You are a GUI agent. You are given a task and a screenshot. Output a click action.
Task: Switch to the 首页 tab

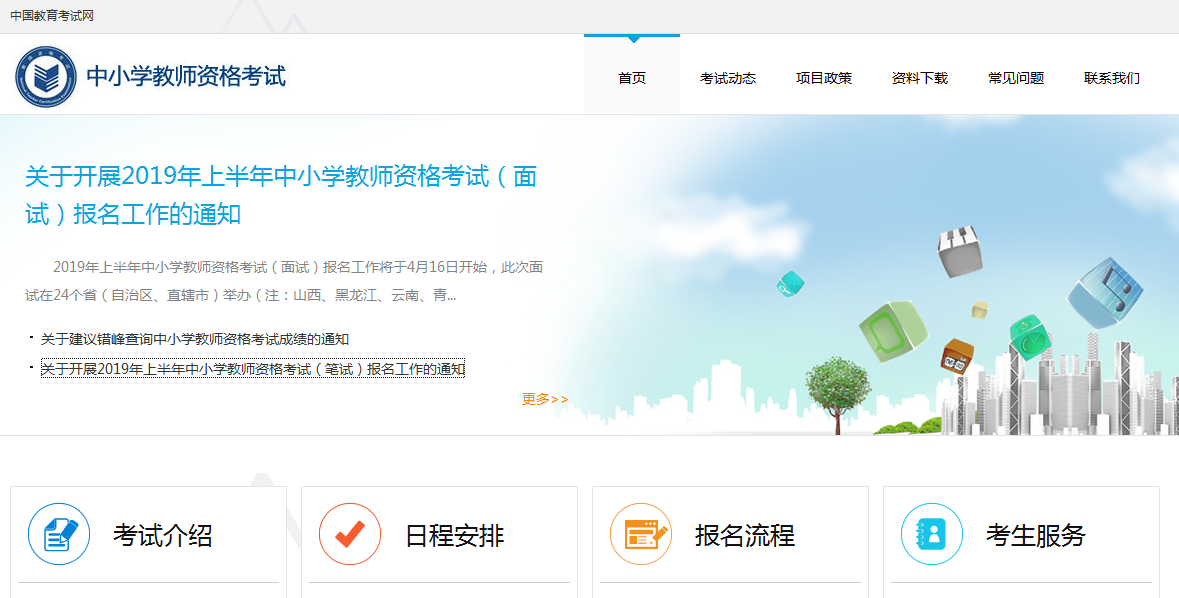631,78
